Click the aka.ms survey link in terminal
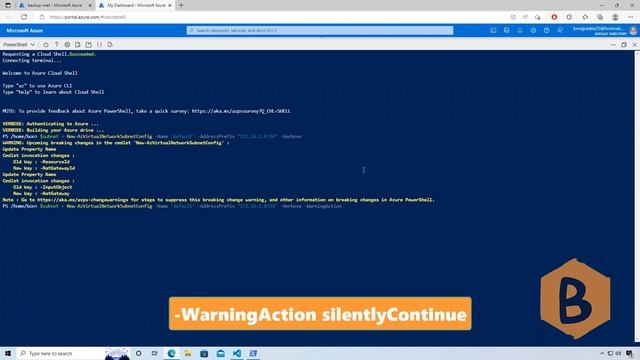 coord(241,111)
